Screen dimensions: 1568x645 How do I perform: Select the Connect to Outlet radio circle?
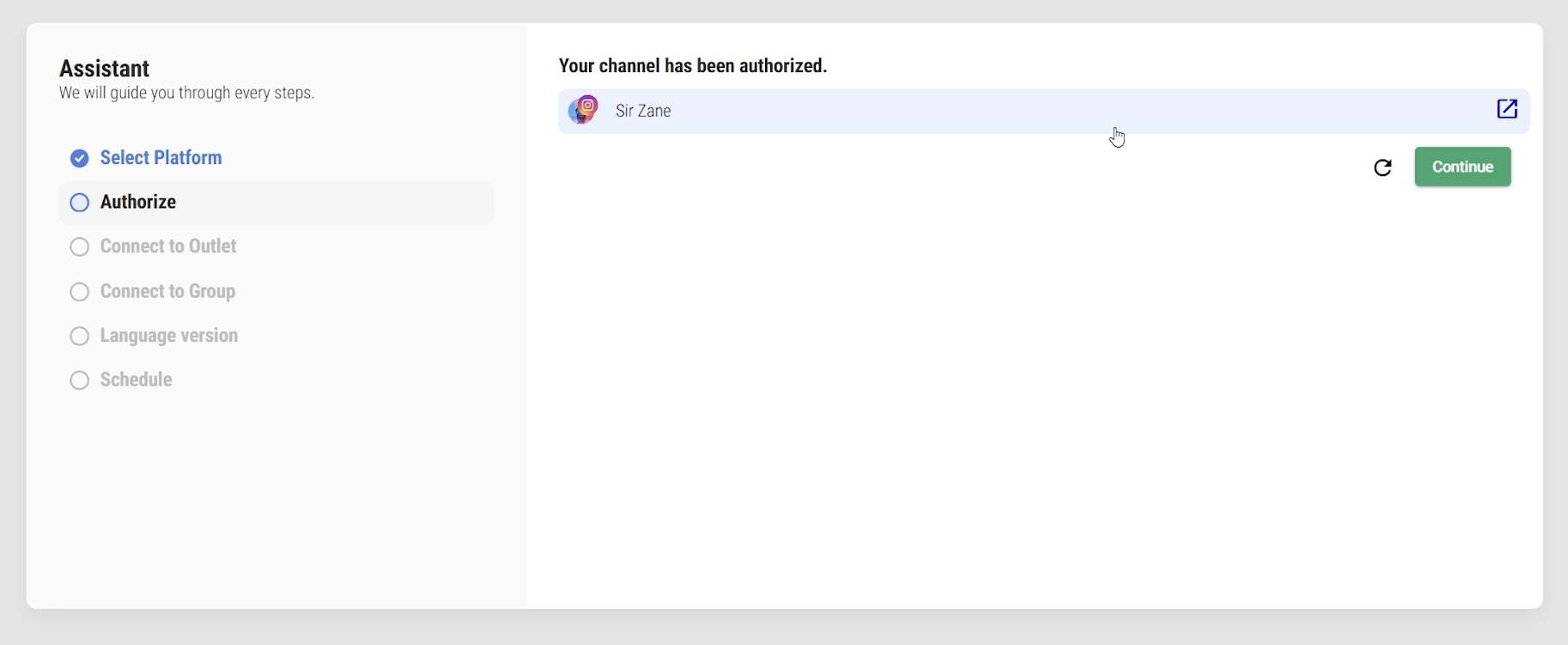(80, 247)
